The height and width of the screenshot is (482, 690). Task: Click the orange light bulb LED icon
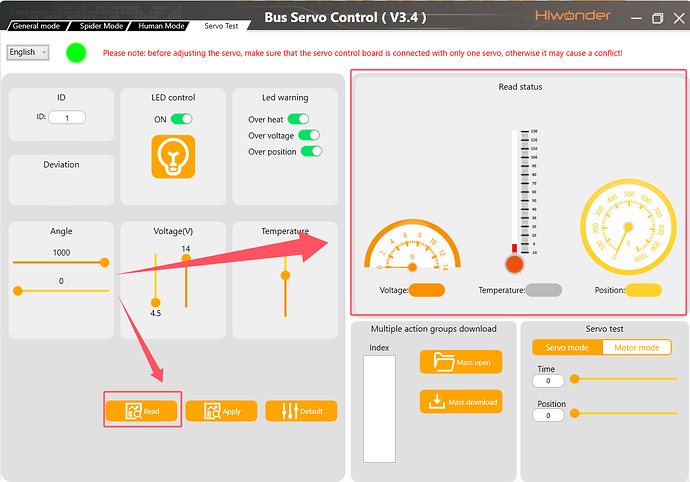tap(173, 157)
